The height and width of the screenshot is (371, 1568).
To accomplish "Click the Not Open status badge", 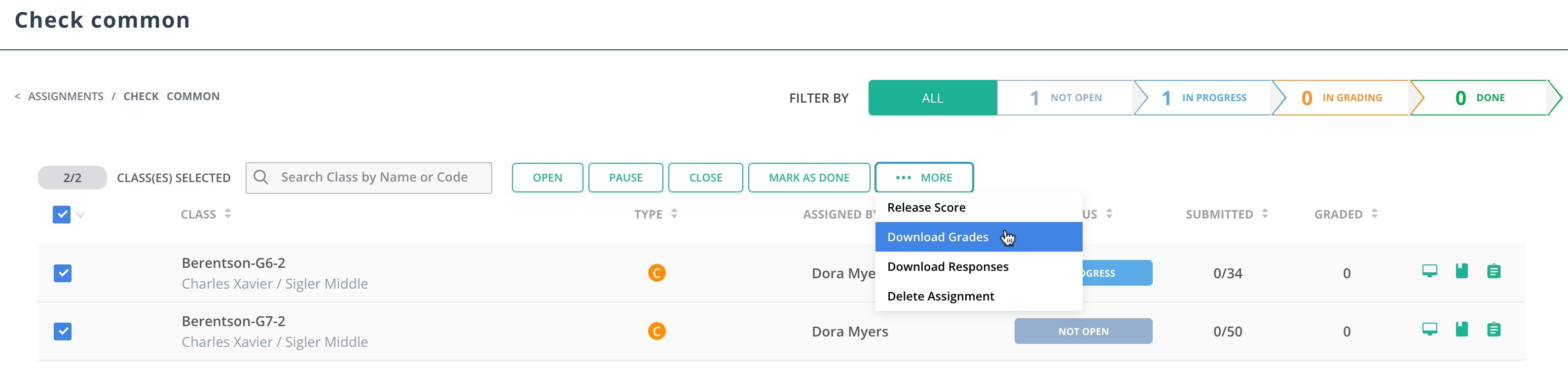I will coord(1083,332).
